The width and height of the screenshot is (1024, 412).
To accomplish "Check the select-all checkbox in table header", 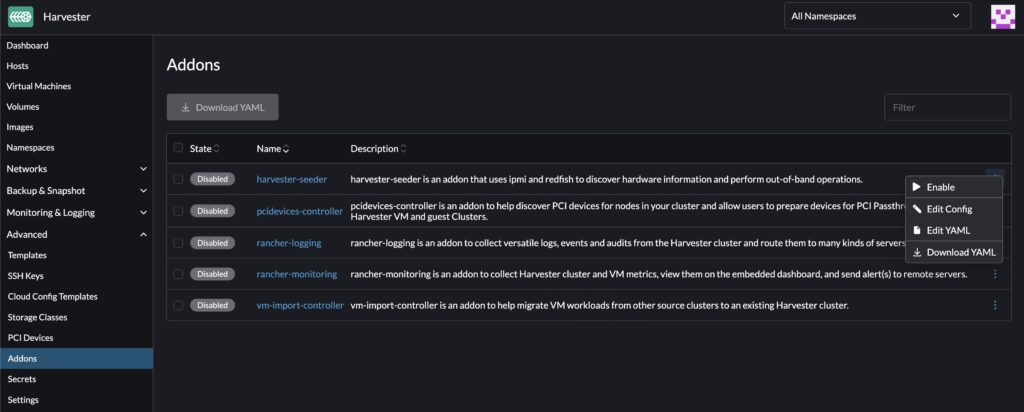I will pyautogui.click(x=178, y=149).
